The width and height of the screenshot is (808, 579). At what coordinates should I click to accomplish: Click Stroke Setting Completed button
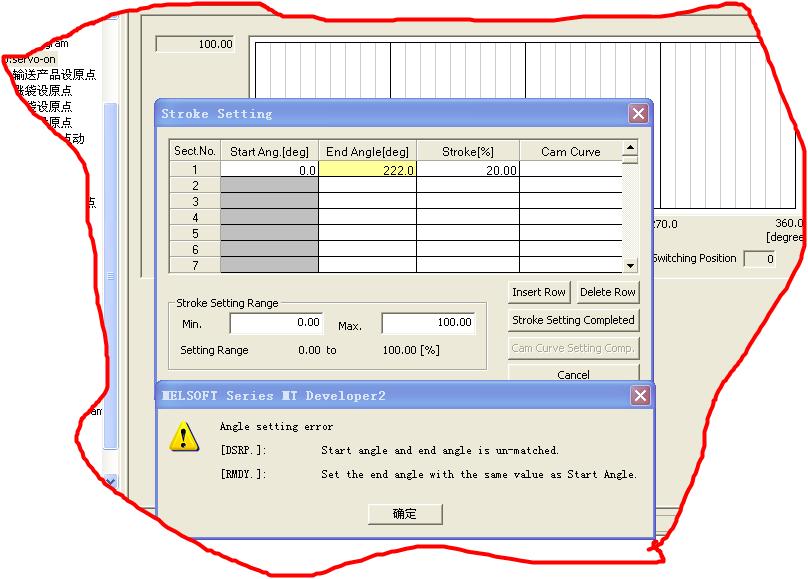pyautogui.click(x=573, y=320)
